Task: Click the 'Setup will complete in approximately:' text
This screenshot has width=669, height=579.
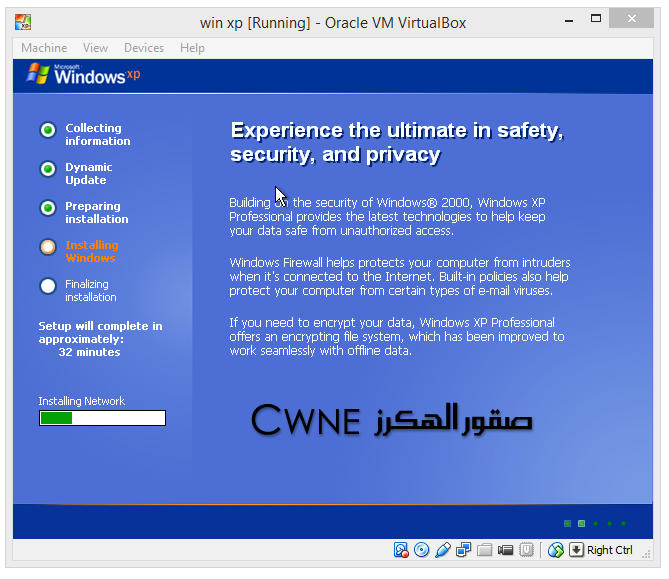Action: click(x=100, y=332)
